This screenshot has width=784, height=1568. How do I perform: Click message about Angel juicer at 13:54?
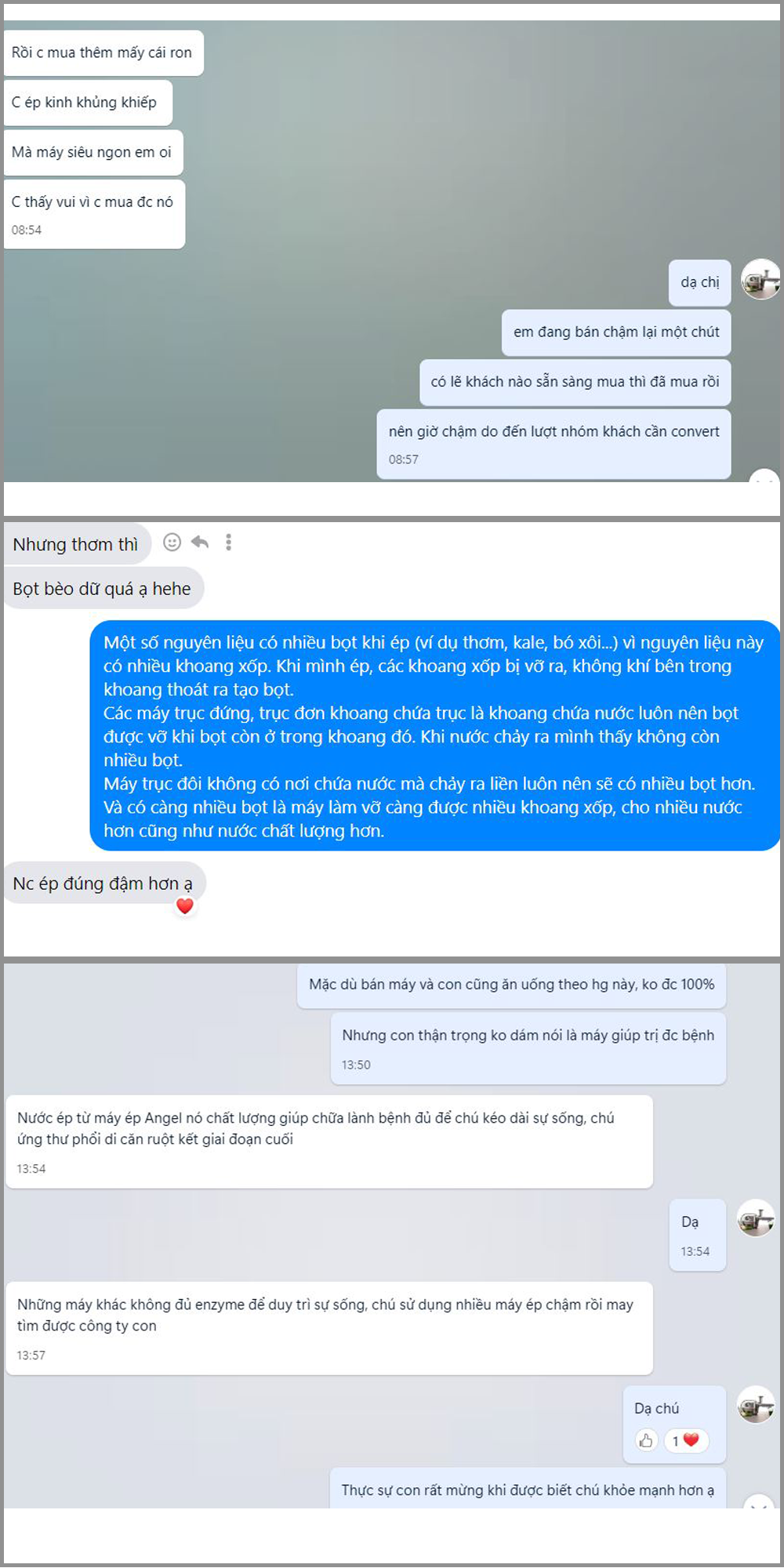point(329,1142)
